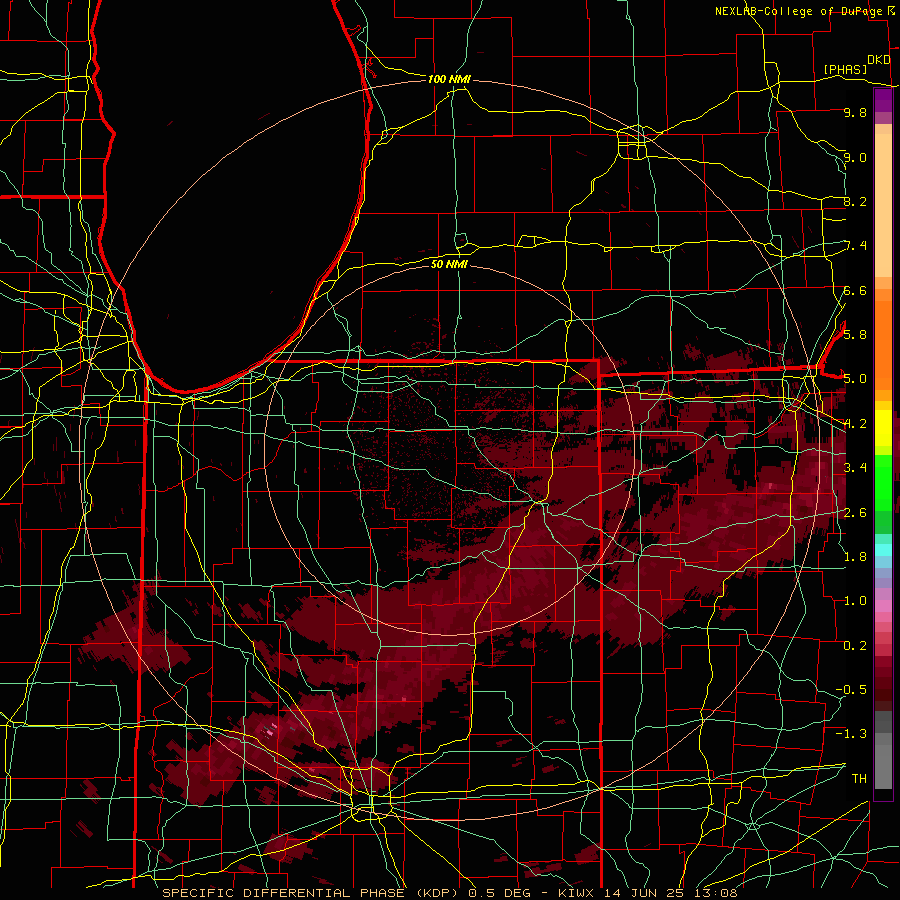The image size is (900, 900).
Task: Click the TH threshold label
Action: (x=859, y=778)
